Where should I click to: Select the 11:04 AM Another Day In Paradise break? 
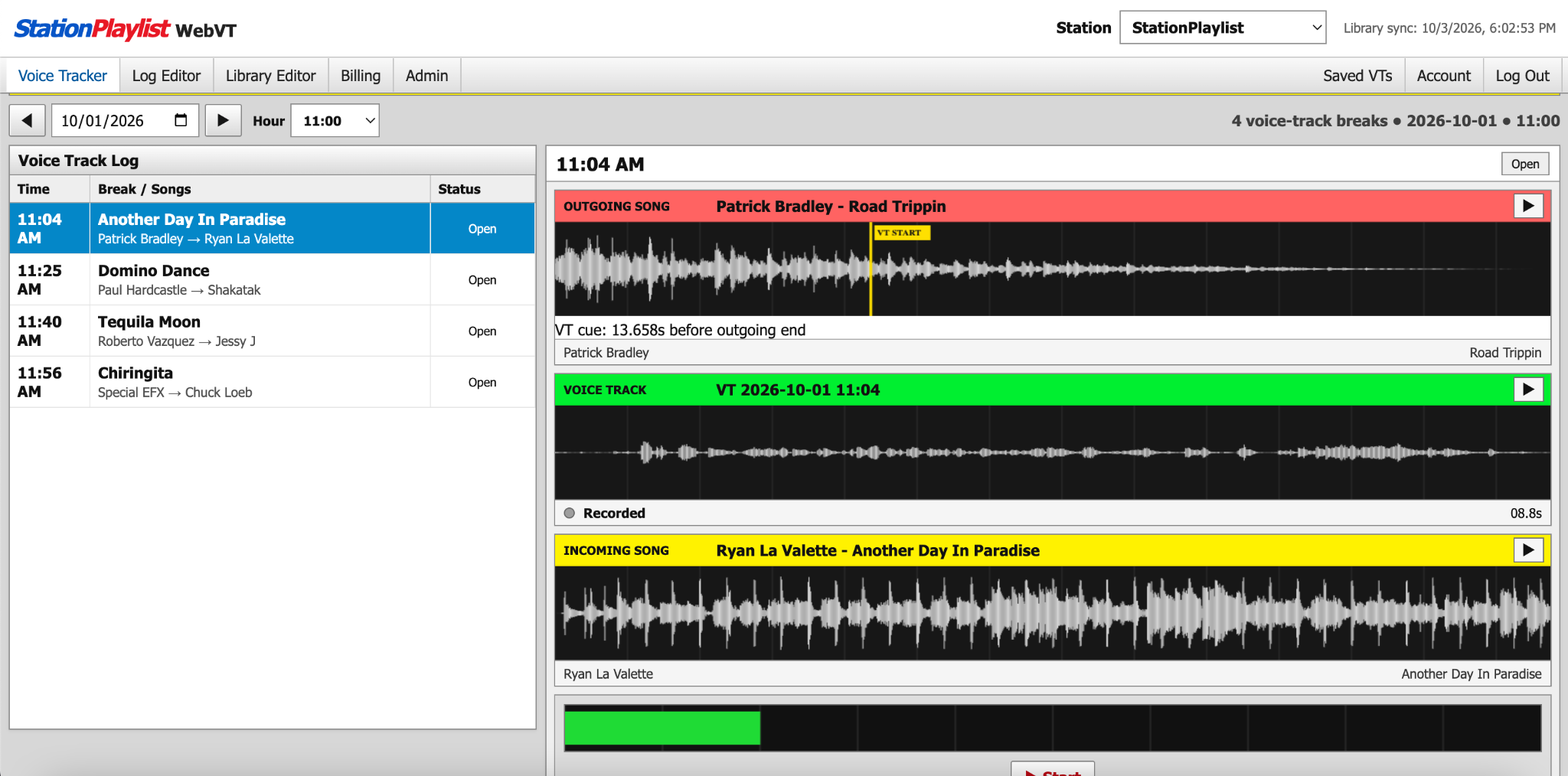click(273, 228)
